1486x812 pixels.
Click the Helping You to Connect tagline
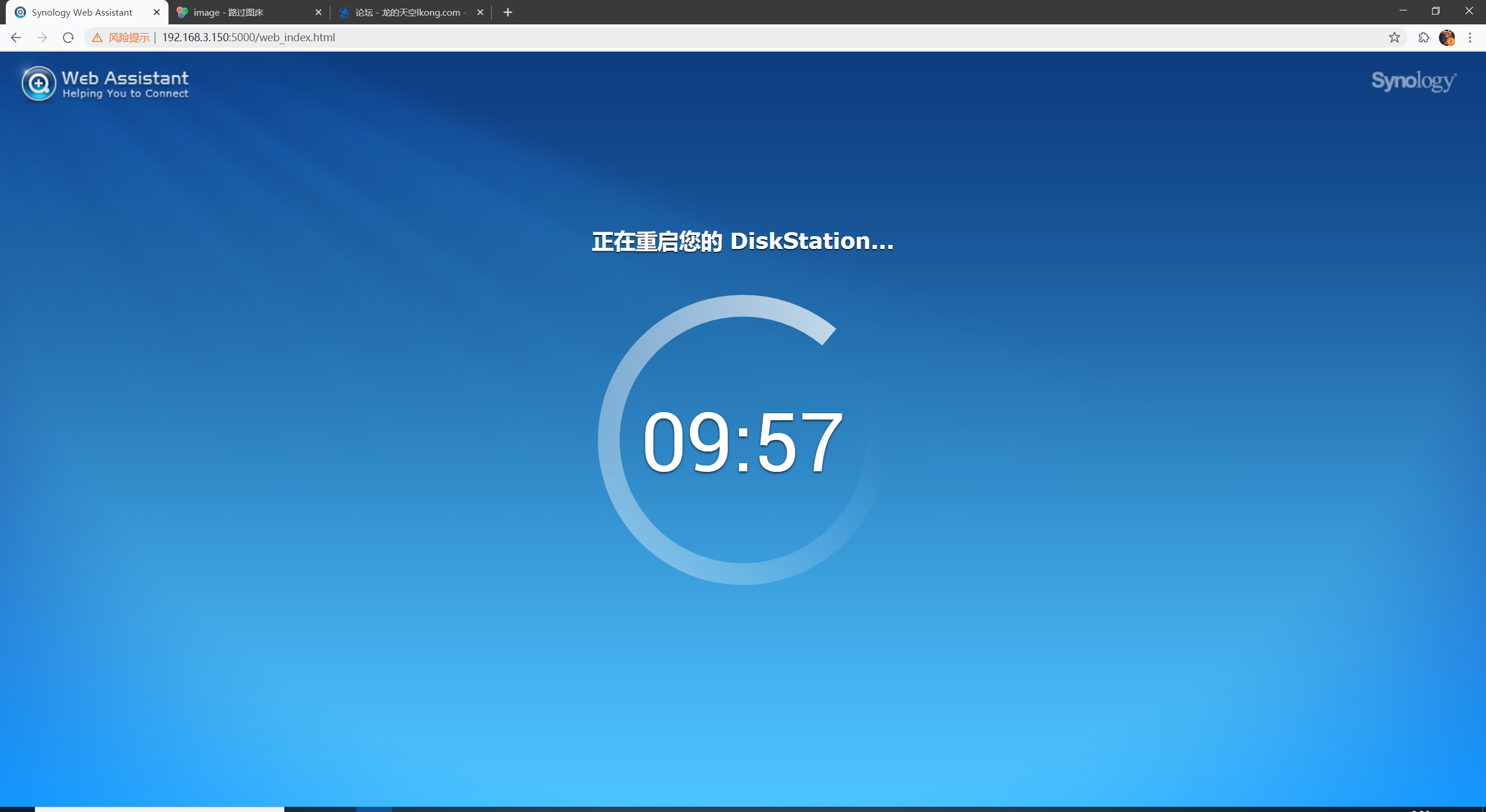click(x=125, y=93)
